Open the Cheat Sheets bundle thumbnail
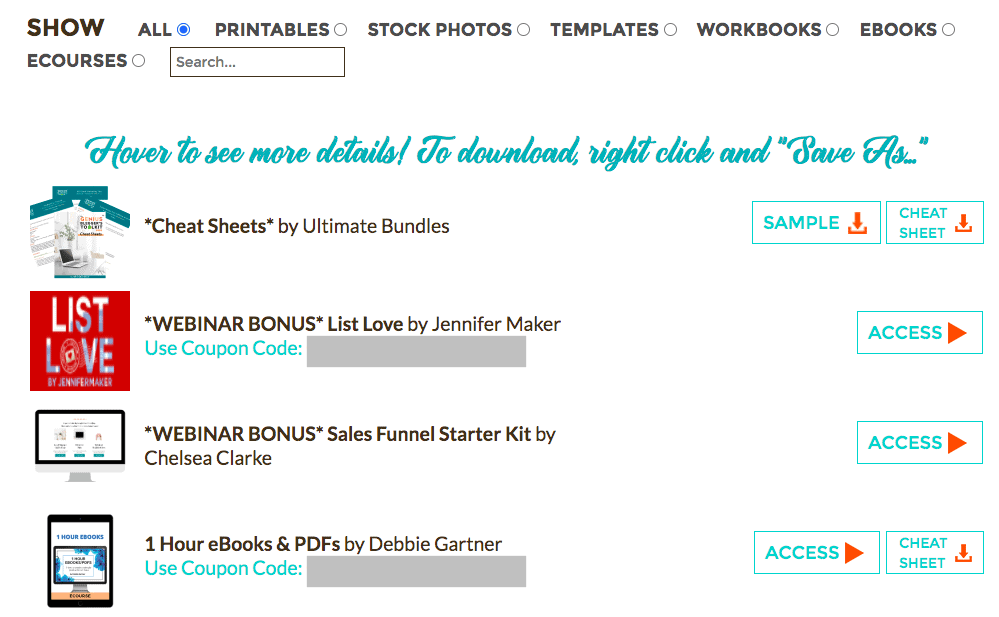Image resolution: width=999 pixels, height=617 pixels. click(x=80, y=232)
